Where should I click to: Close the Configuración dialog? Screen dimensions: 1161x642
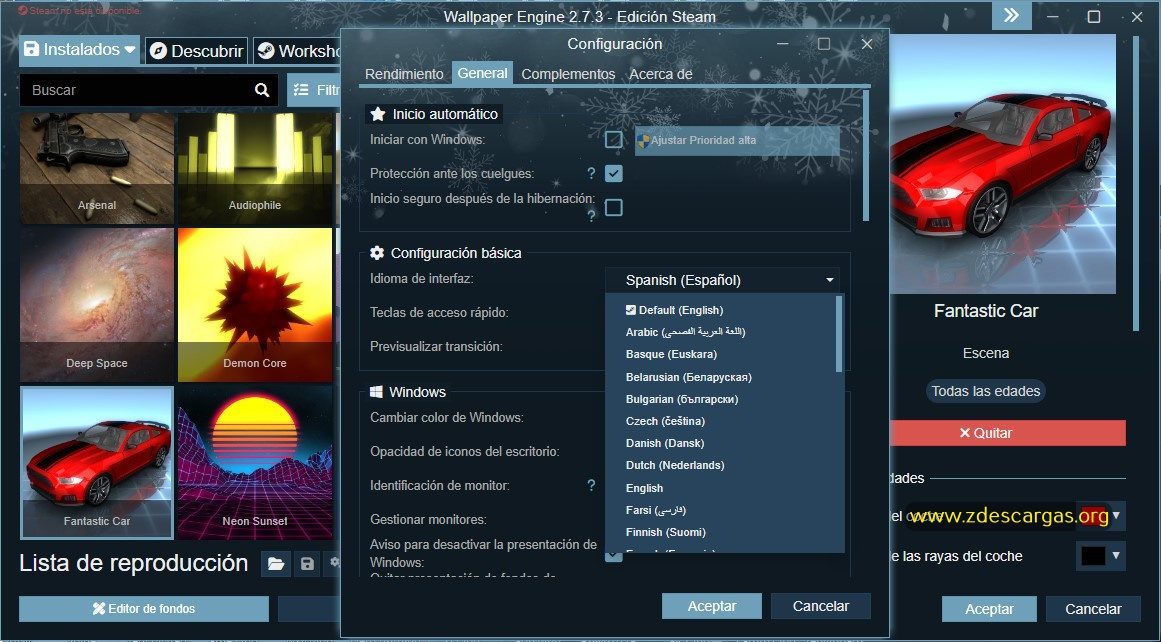(x=867, y=44)
